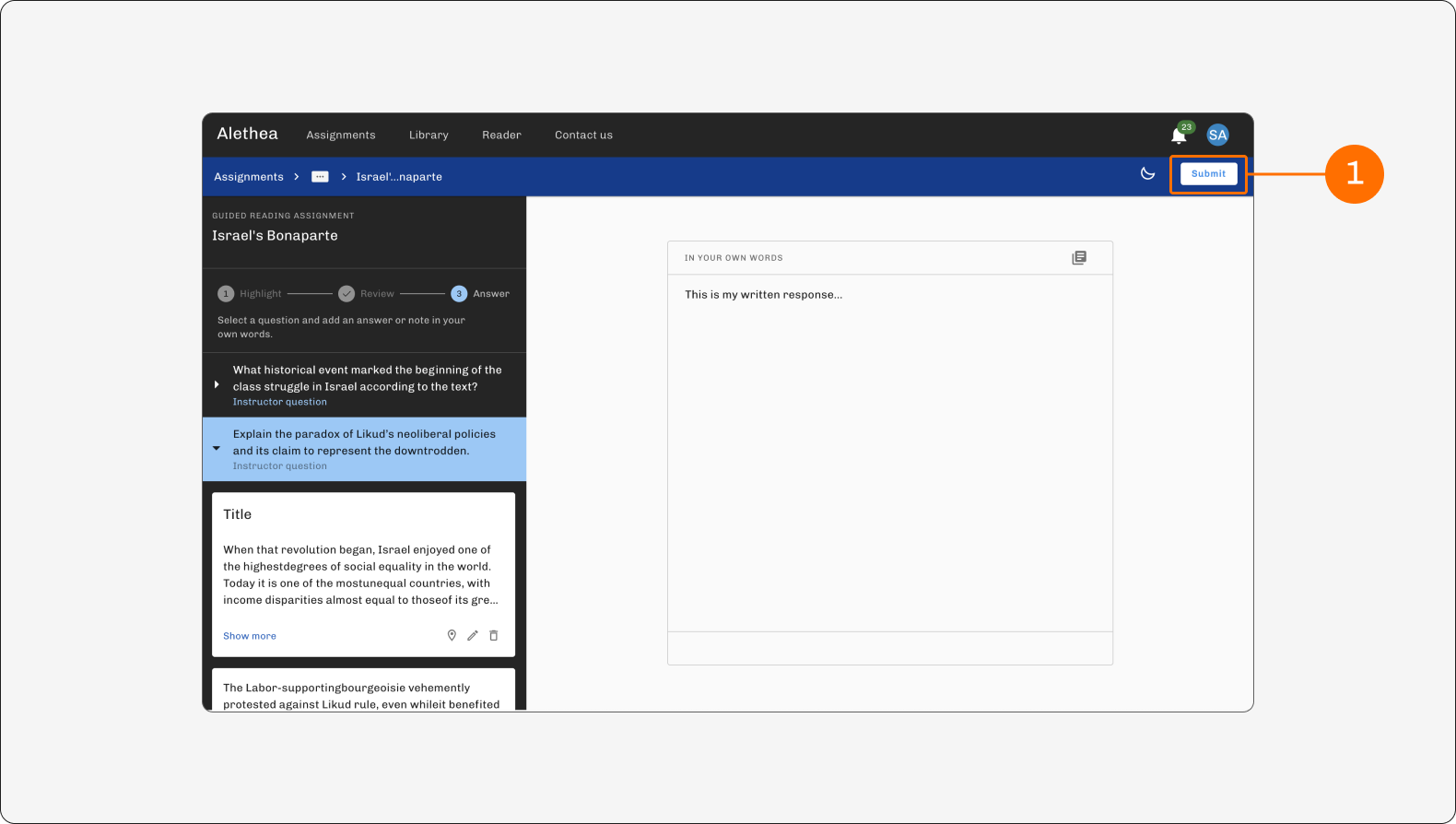The width and height of the screenshot is (1456, 824).
Task: Open the Assignments menu item
Action: tap(341, 135)
